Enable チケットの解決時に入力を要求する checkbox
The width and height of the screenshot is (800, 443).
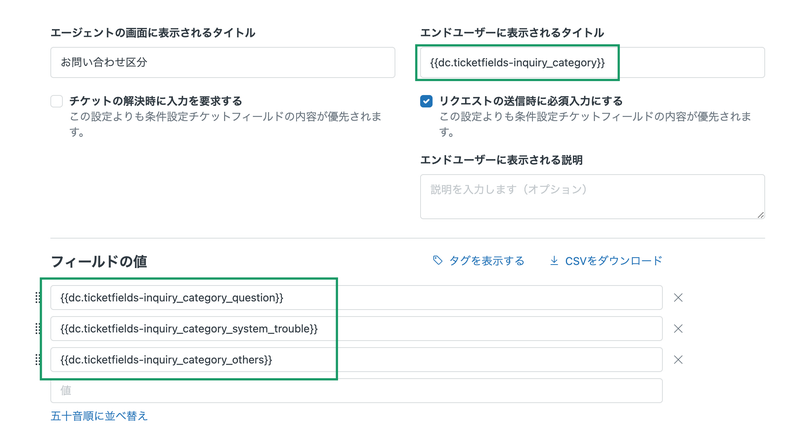57,101
